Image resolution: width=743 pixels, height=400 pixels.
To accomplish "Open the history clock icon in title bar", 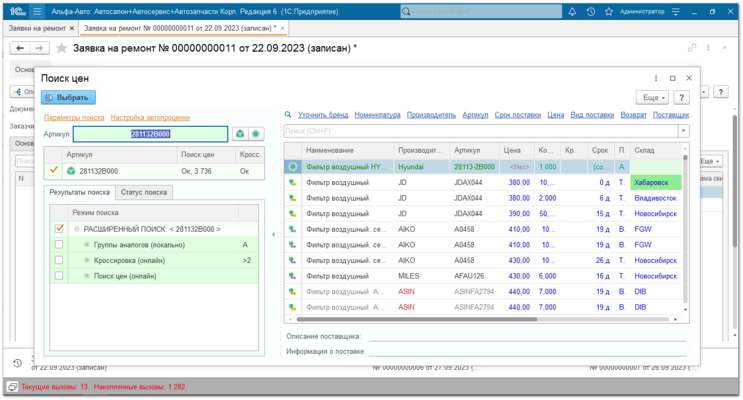I will 590,11.
